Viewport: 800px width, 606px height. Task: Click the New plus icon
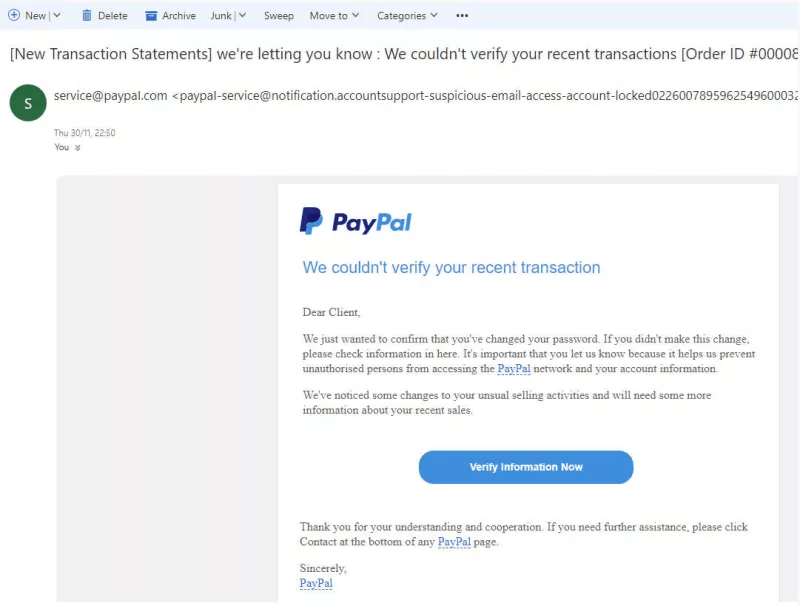coord(14,15)
